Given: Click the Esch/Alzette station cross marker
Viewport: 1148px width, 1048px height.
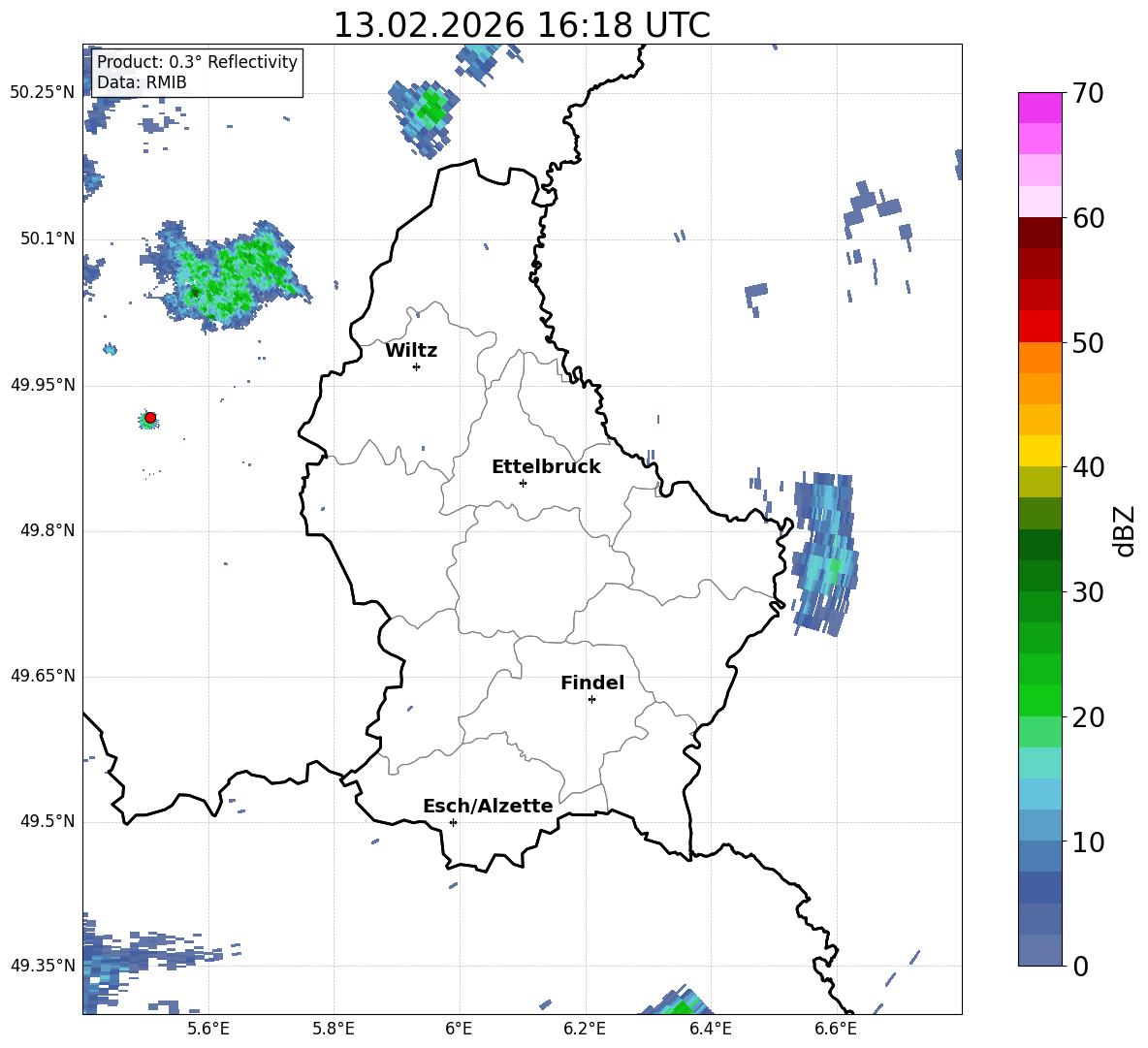Looking at the screenshot, I should [453, 822].
